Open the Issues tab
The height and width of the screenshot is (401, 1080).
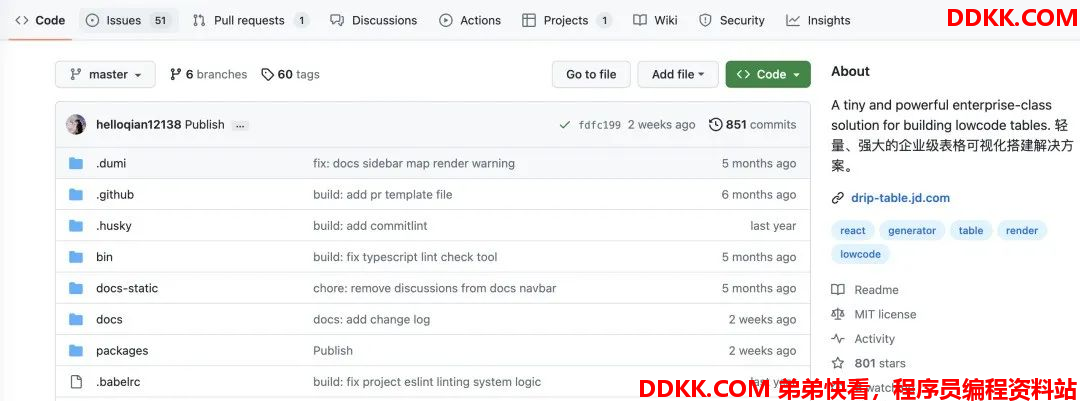coord(129,21)
